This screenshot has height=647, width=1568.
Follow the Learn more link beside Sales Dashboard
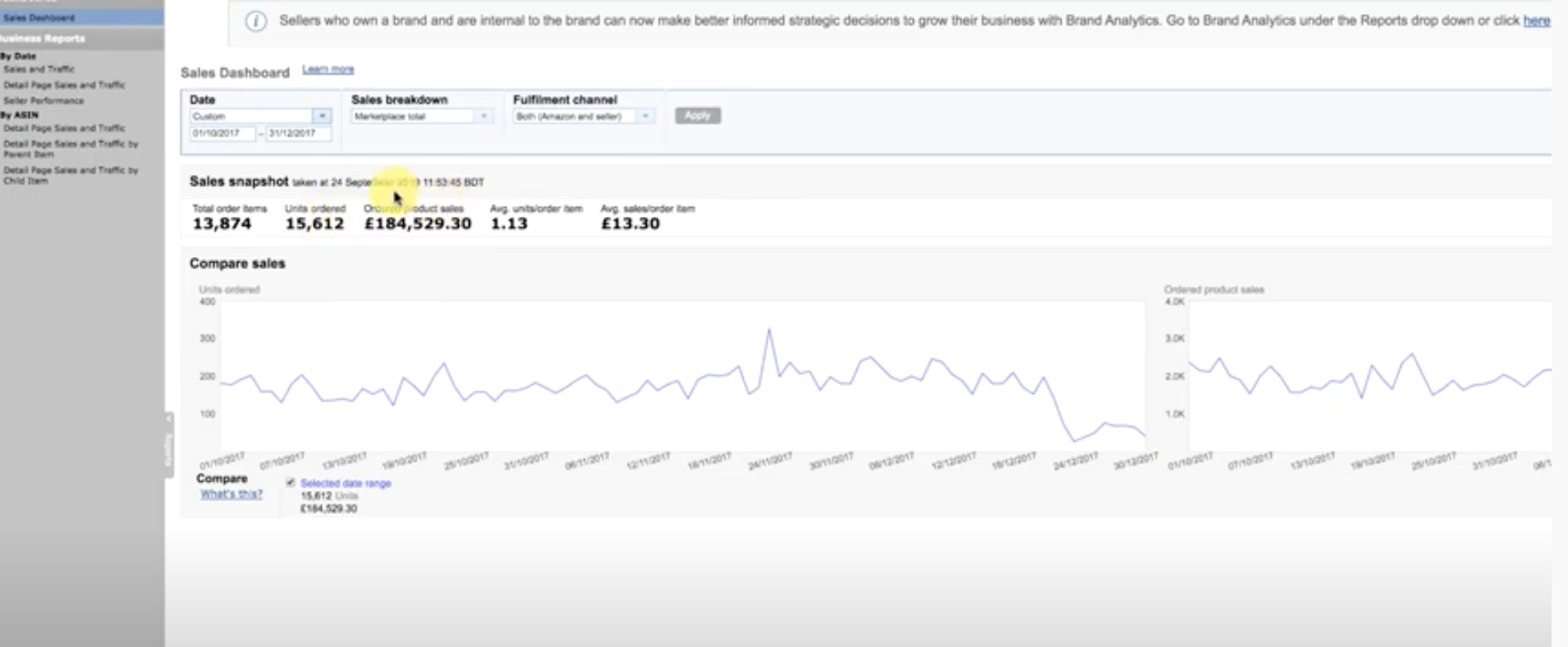tap(328, 69)
